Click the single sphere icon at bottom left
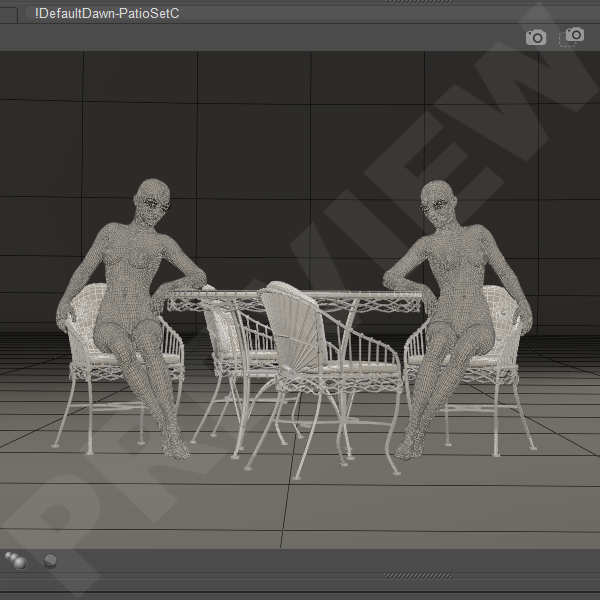 49,561
